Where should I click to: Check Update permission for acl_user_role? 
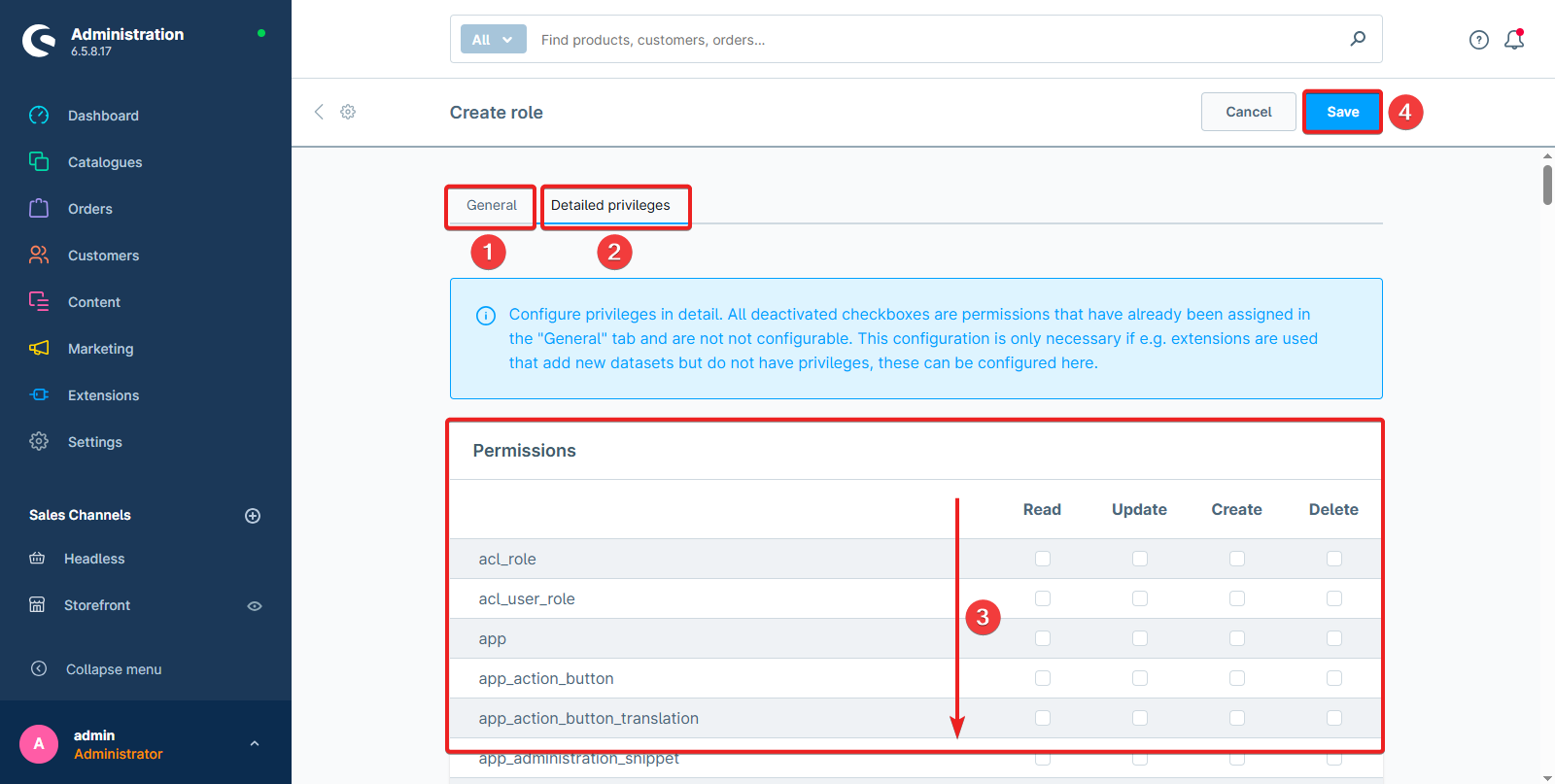tap(1139, 598)
